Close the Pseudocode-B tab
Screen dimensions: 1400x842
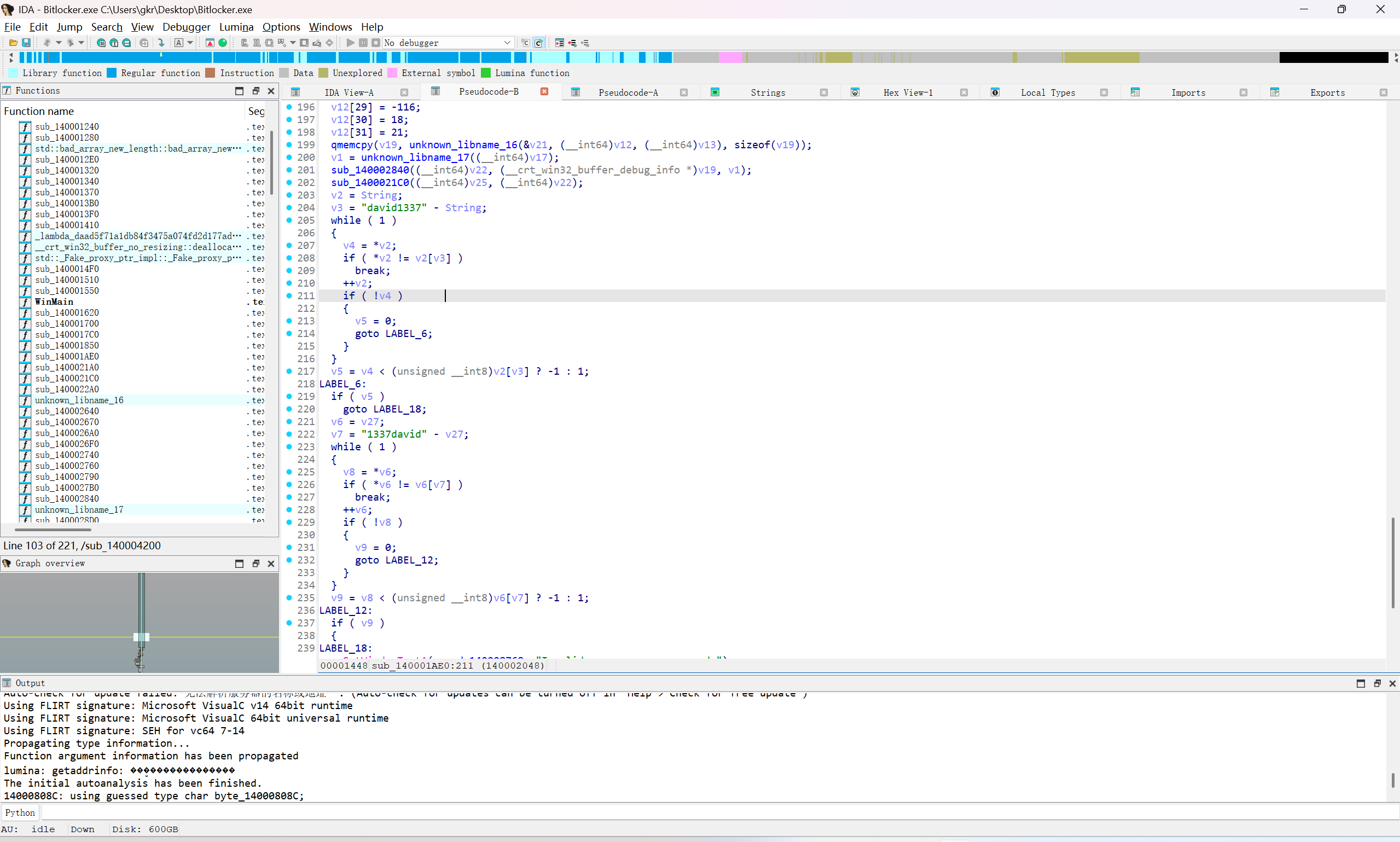pyautogui.click(x=544, y=92)
